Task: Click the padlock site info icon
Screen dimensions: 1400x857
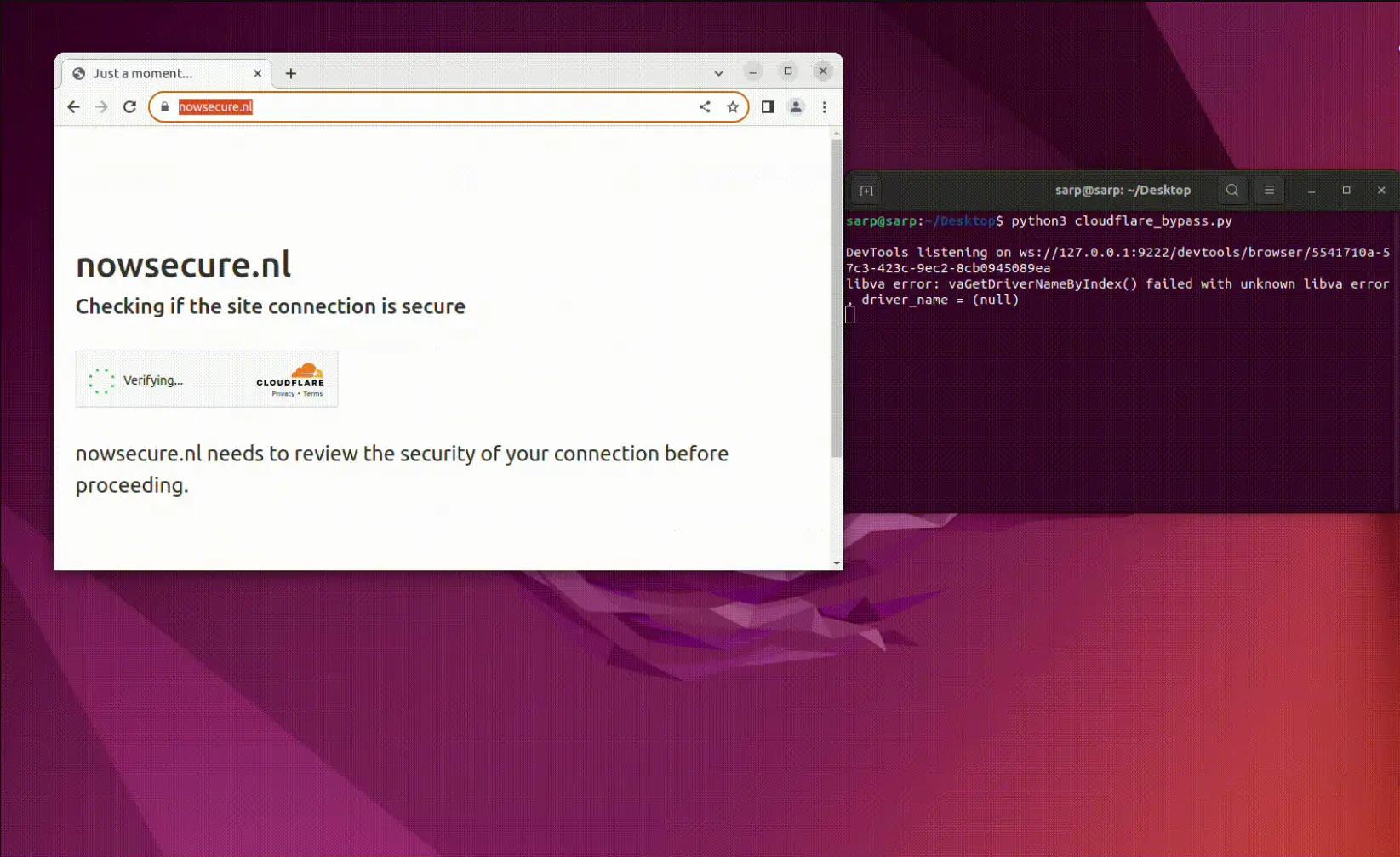Action: click(x=165, y=107)
